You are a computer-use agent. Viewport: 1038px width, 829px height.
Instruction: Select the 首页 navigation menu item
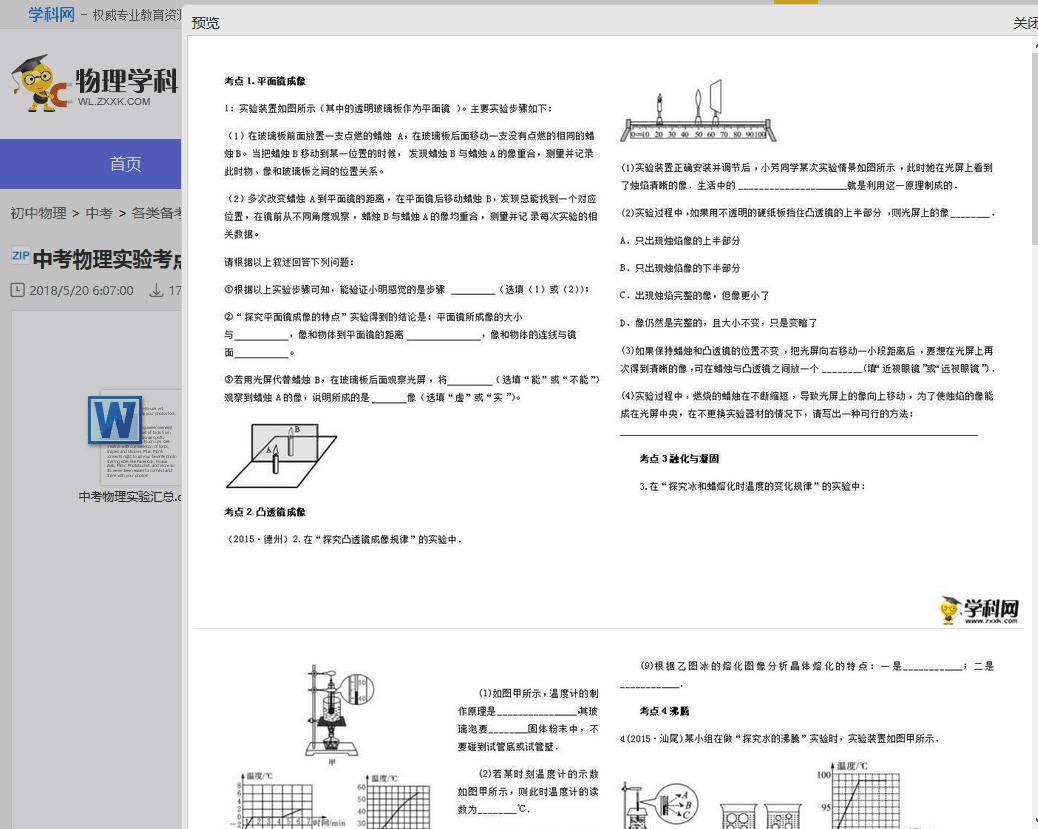click(126, 163)
